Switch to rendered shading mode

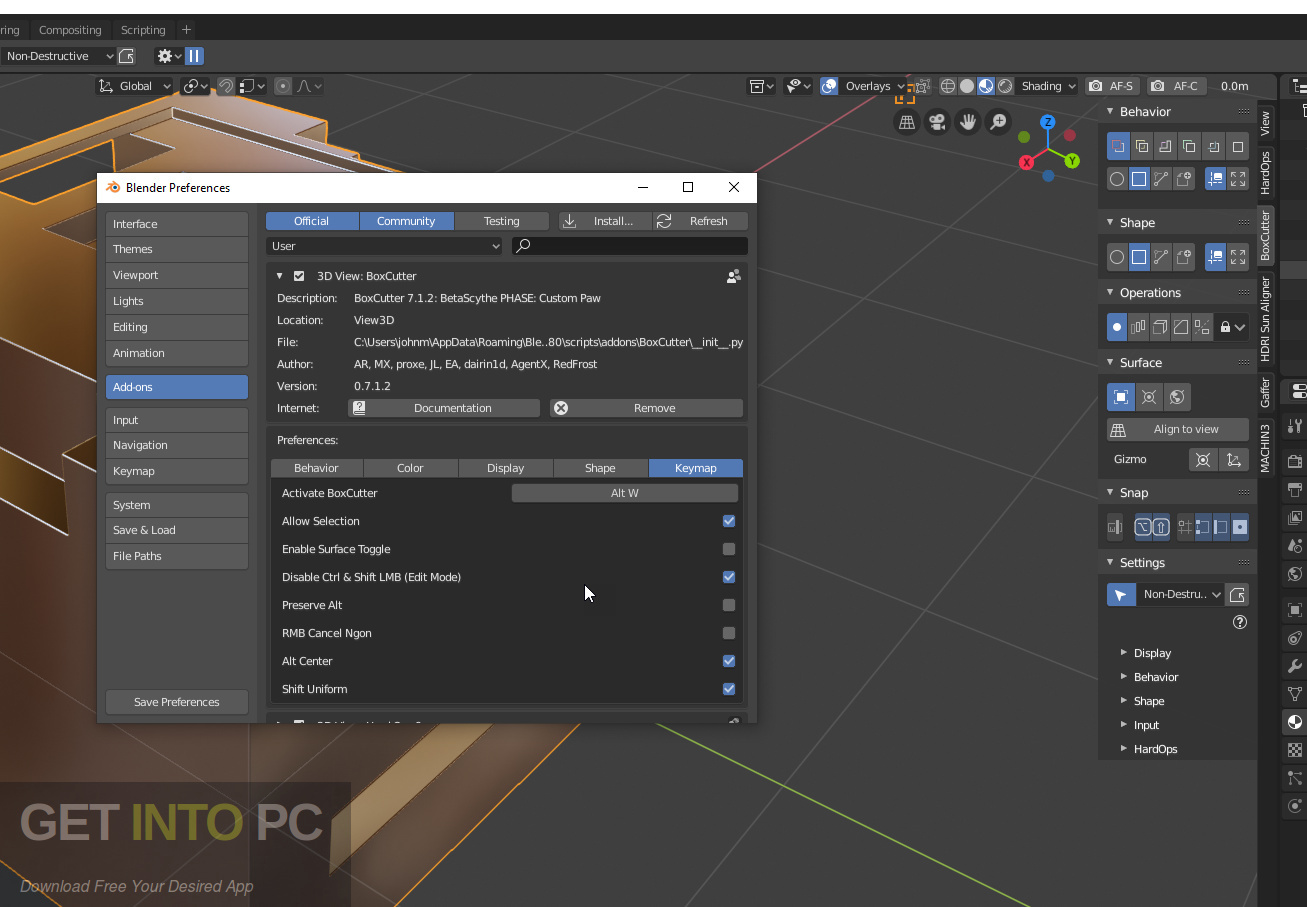(x=1005, y=86)
